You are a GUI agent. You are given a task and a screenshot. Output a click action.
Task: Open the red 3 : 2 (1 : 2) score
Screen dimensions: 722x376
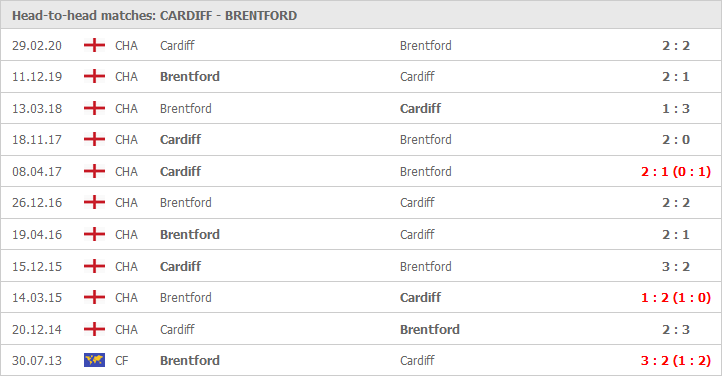coord(676,361)
